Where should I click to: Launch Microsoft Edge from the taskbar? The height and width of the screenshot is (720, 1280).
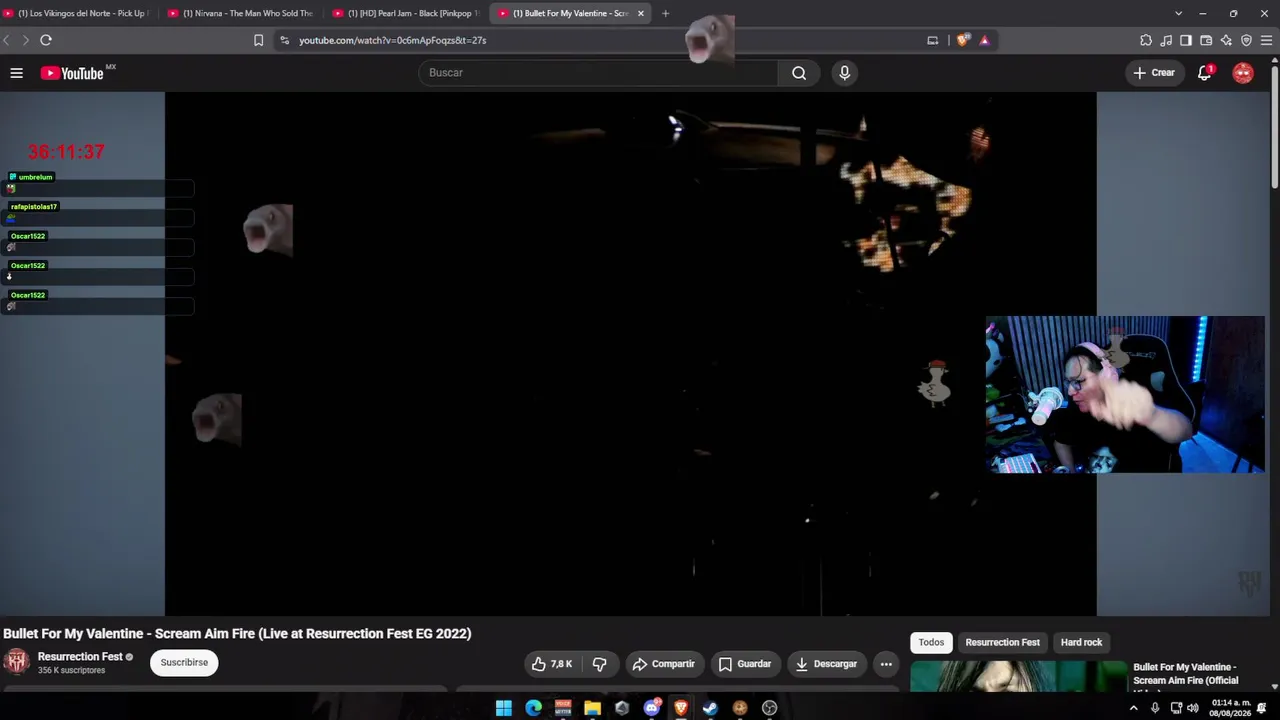click(534, 708)
